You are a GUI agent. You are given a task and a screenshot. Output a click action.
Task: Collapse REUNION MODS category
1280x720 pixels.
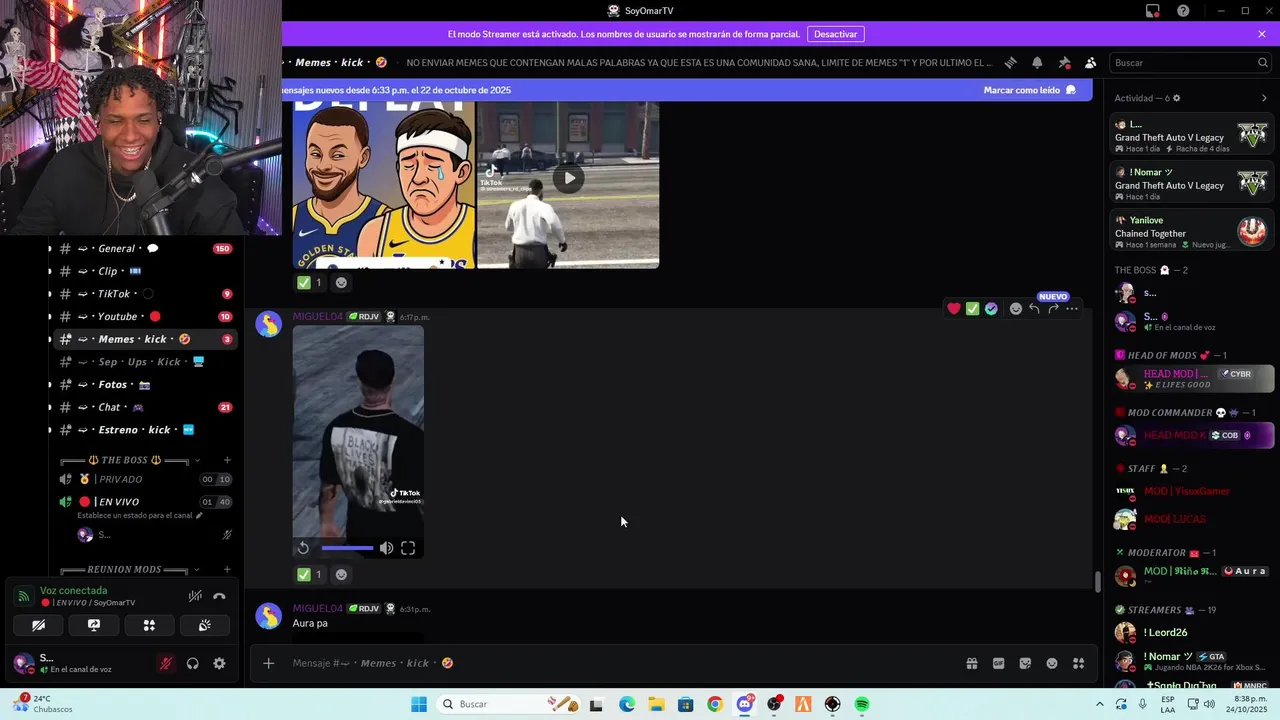point(131,569)
